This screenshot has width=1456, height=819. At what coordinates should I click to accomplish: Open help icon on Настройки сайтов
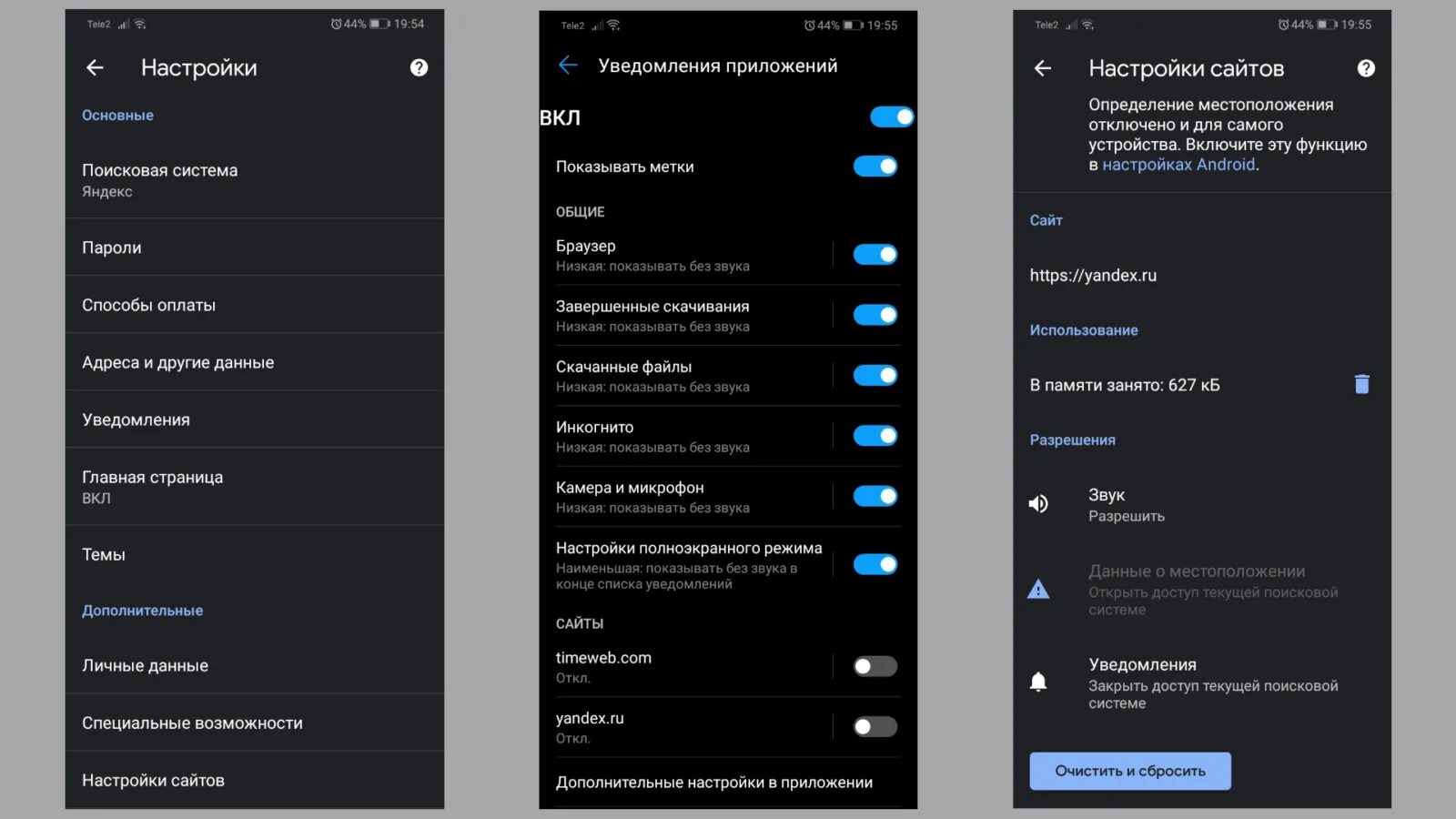click(x=1366, y=68)
